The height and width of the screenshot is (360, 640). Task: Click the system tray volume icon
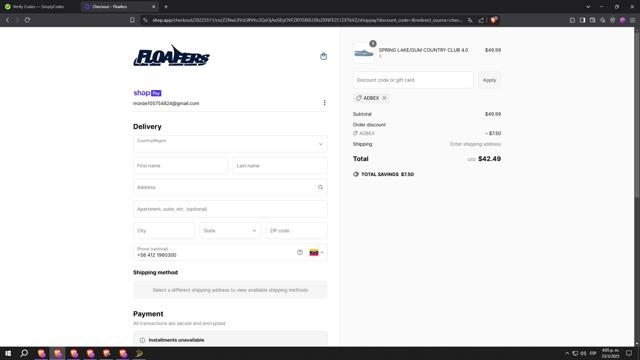point(583,353)
